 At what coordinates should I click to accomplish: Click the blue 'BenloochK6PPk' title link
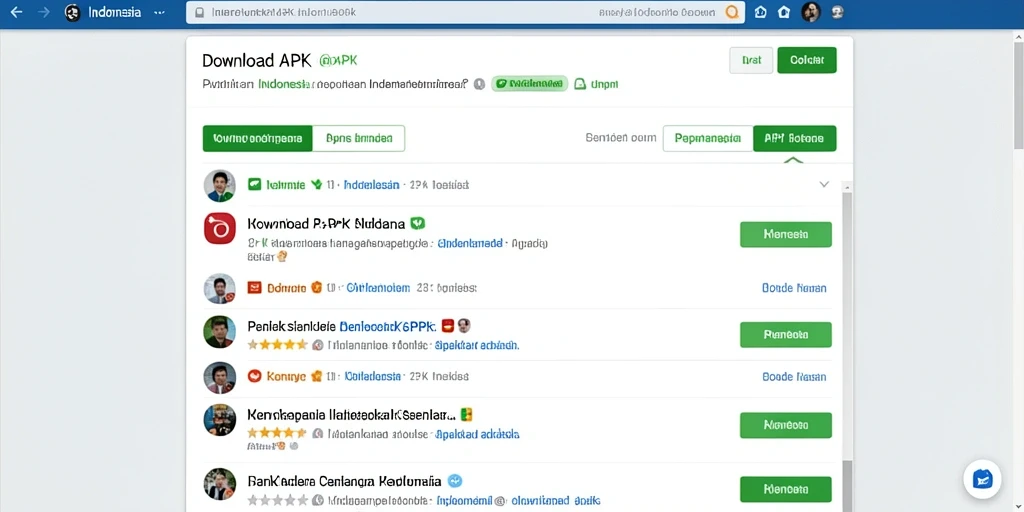pos(388,327)
